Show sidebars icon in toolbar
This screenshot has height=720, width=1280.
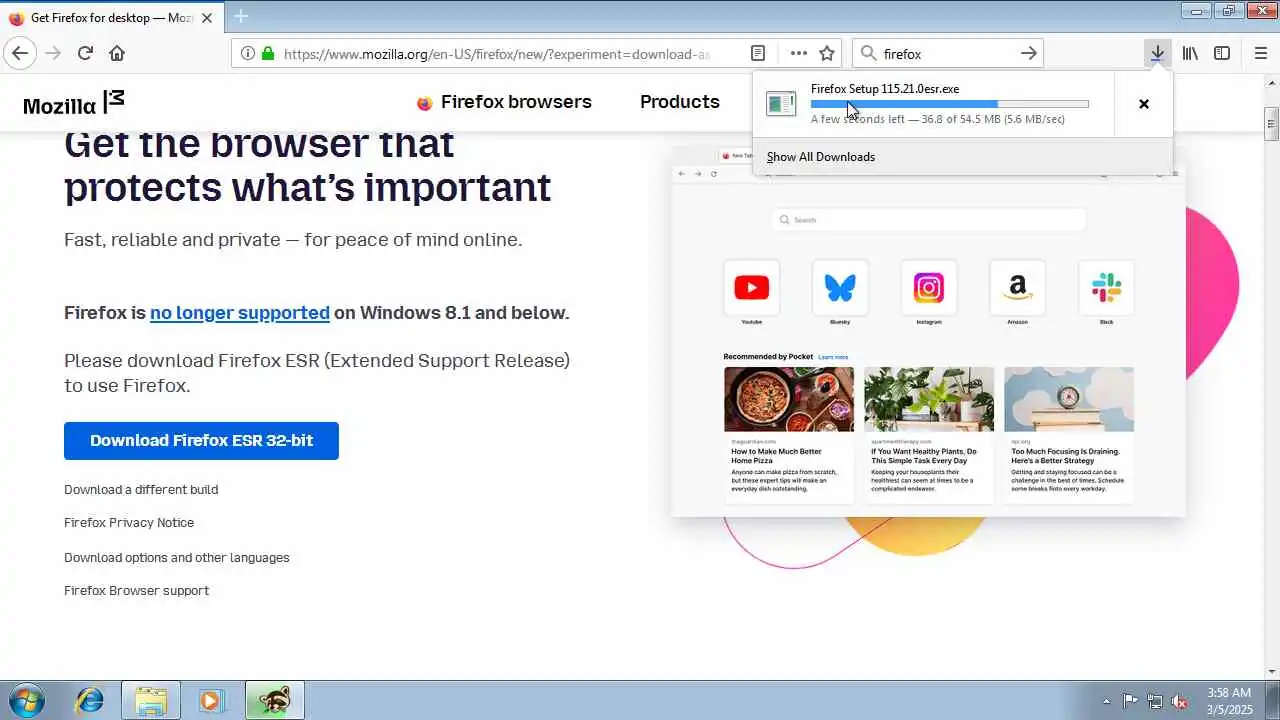click(x=1222, y=53)
